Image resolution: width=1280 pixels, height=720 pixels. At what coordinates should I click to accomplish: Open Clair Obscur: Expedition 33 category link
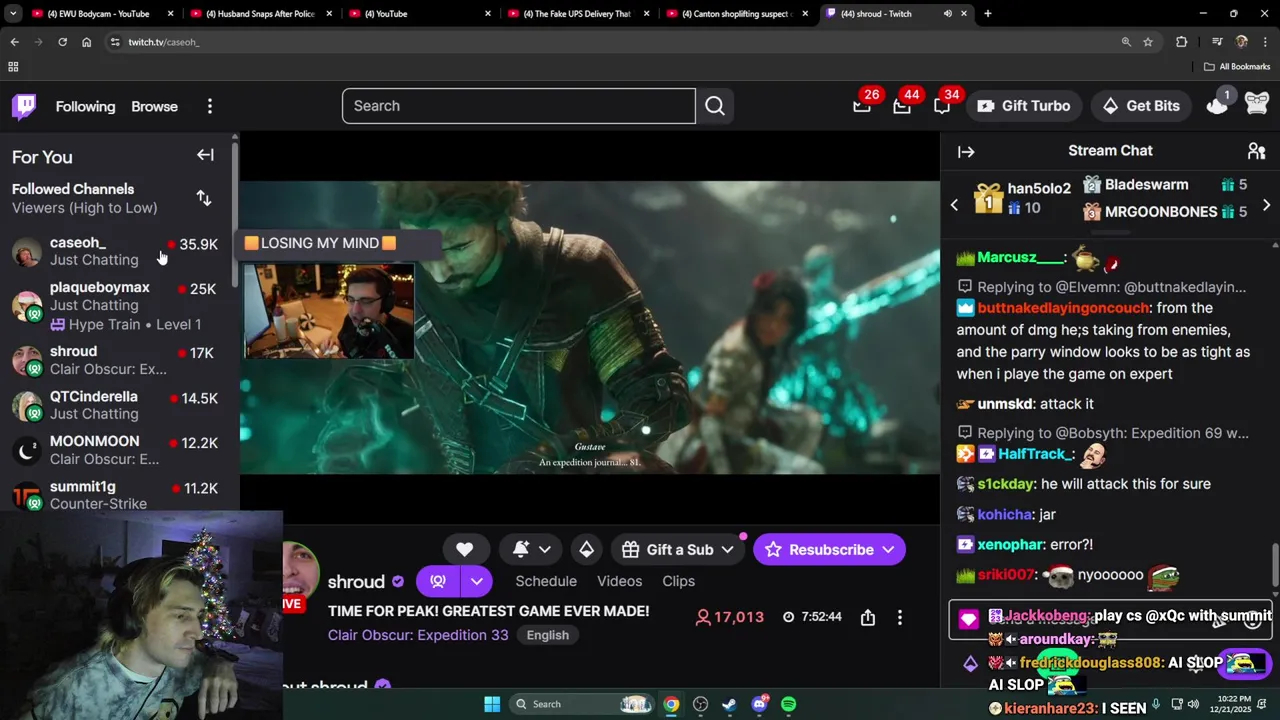click(x=418, y=635)
